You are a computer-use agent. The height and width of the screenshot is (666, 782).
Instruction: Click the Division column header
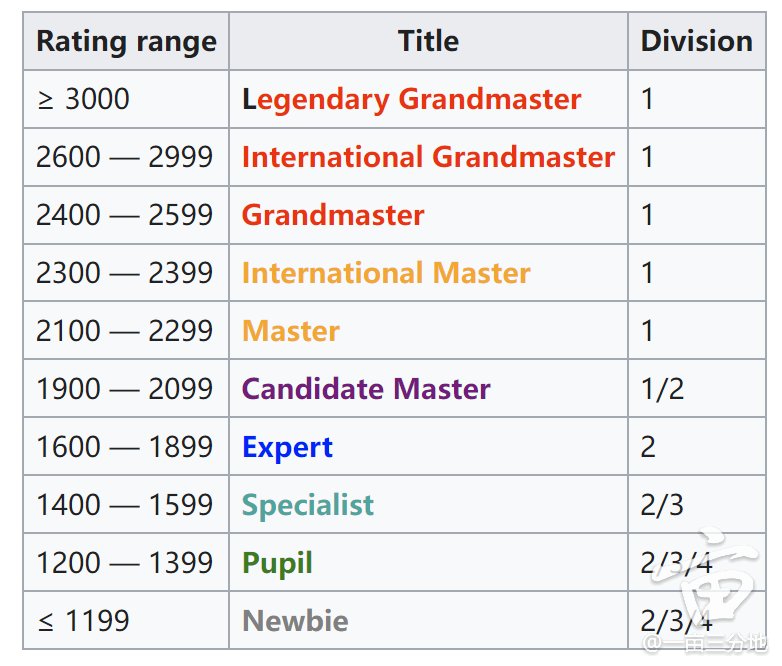point(697,41)
